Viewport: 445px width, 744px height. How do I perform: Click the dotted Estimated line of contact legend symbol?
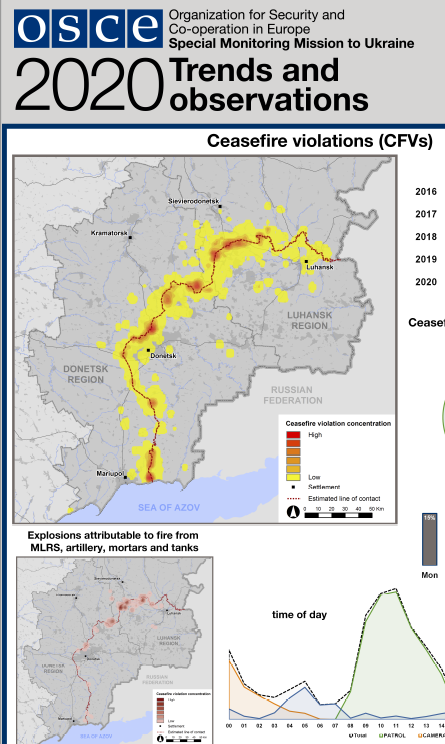[294, 499]
